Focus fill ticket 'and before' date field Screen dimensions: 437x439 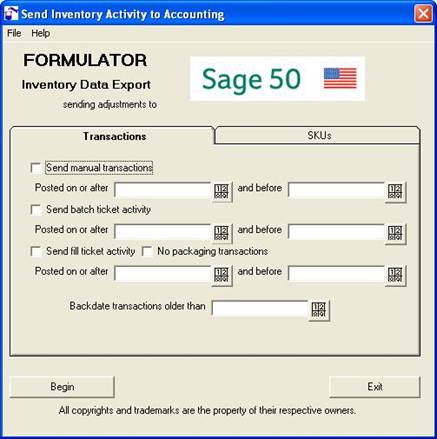click(x=337, y=274)
